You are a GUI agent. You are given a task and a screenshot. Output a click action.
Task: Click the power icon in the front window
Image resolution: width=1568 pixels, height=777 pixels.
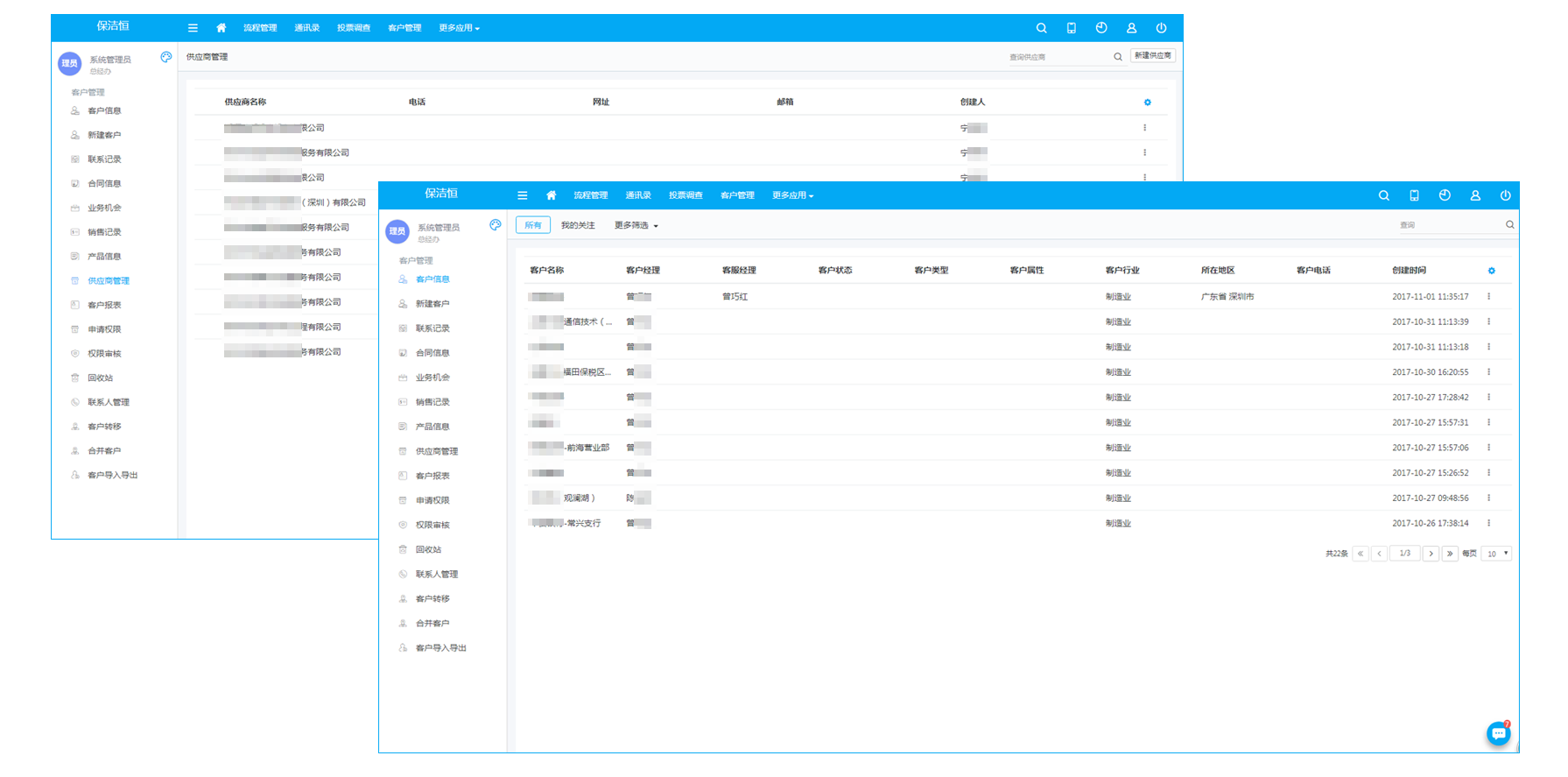(x=1505, y=195)
